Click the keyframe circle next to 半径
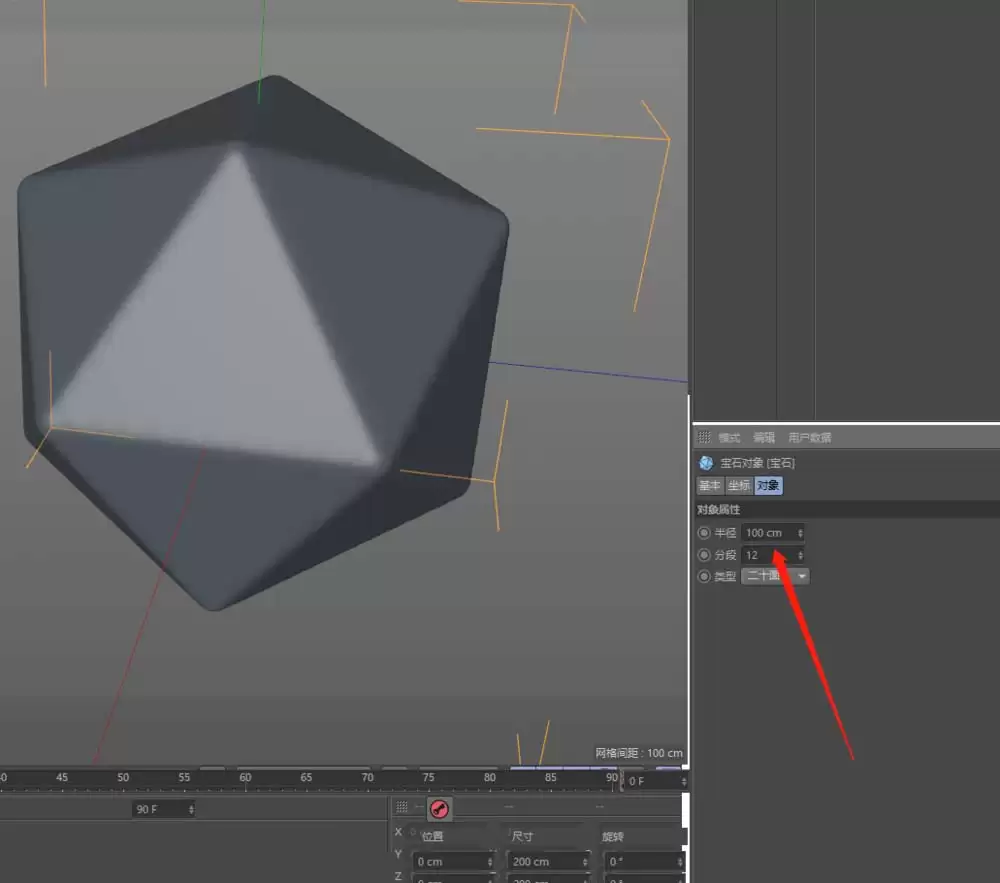This screenshot has height=883, width=1000. tap(703, 533)
